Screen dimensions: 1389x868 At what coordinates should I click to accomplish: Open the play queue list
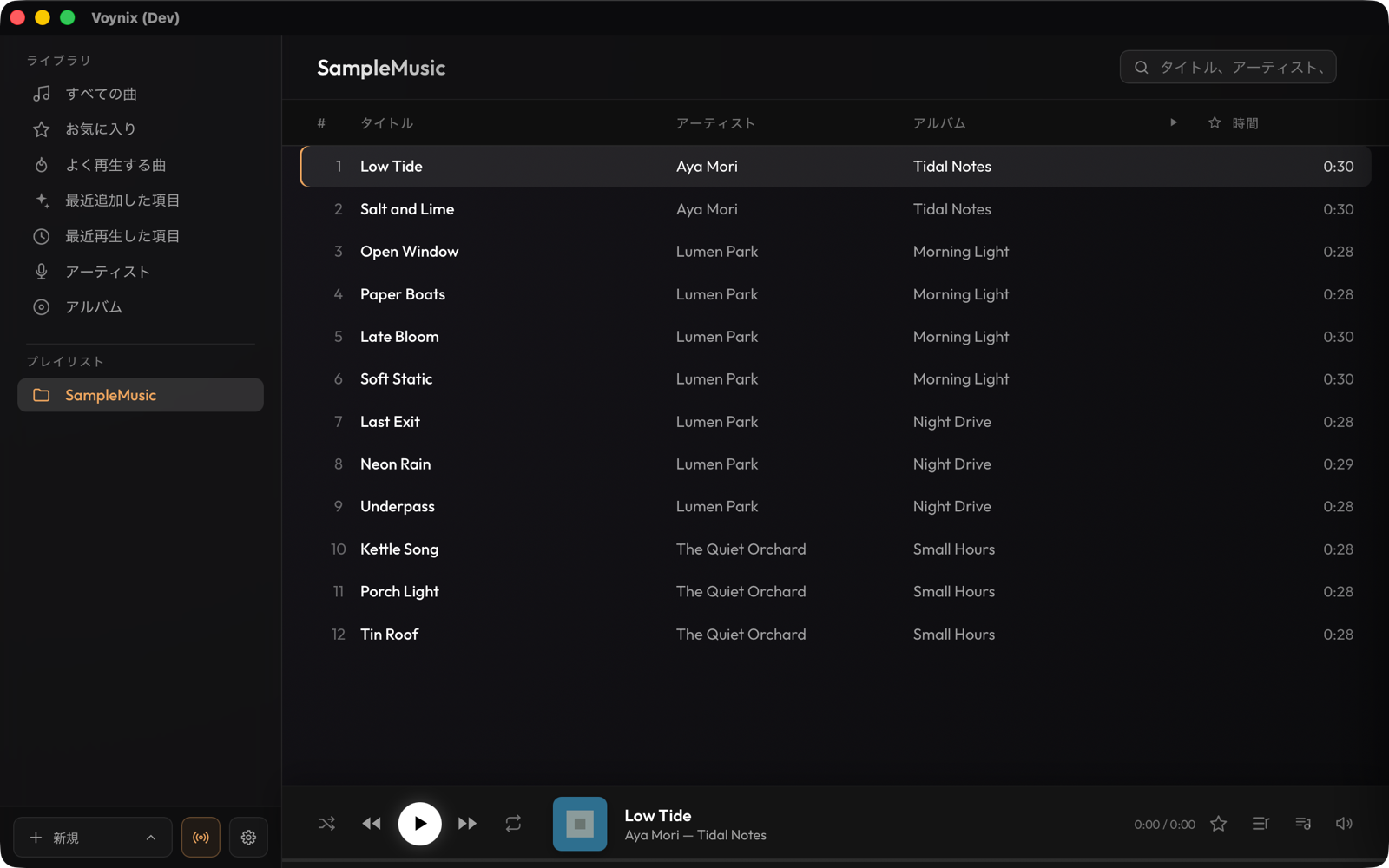(1261, 823)
